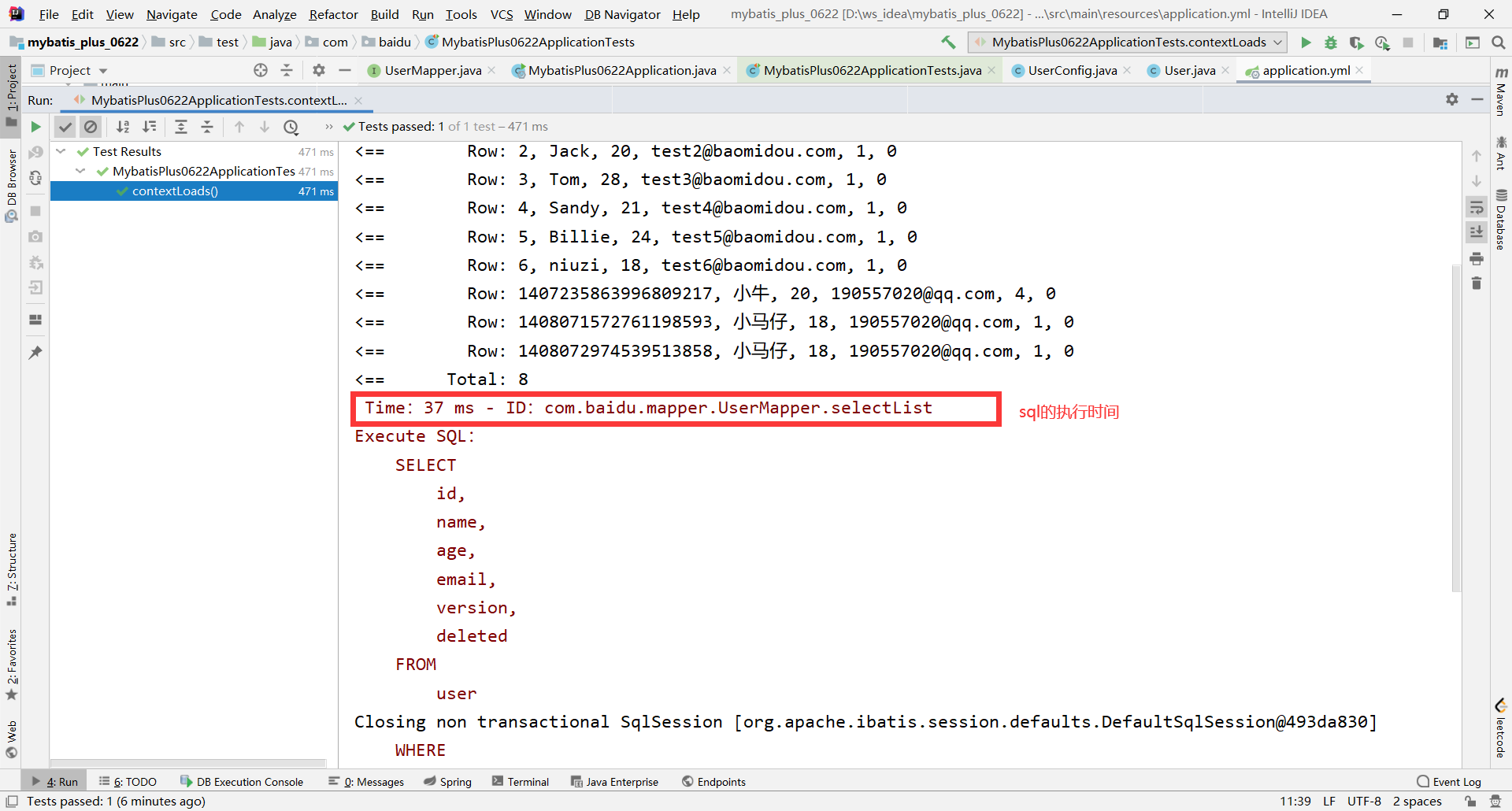Image resolution: width=1512 pixels, height=811 pixels.
Task: Open the run configuration dropdown
Action: tap(1128, 43)
